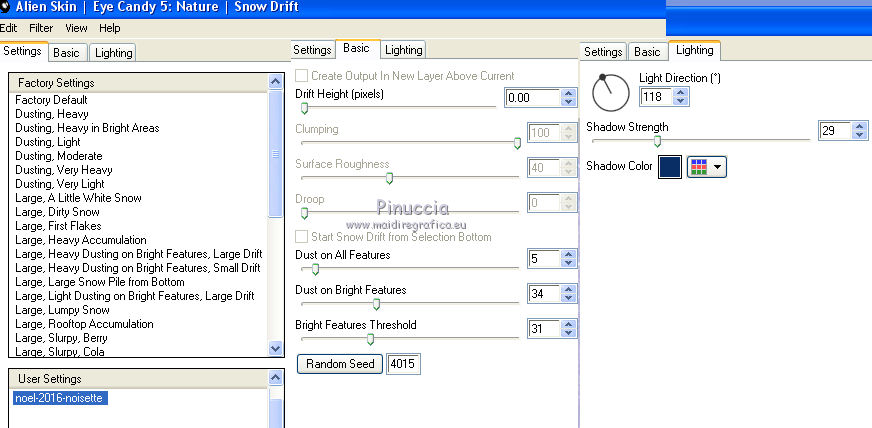Screen dimensions: 872x428
Task: Click the Drift Height slider handle
Action: click(x=304, y=108)
